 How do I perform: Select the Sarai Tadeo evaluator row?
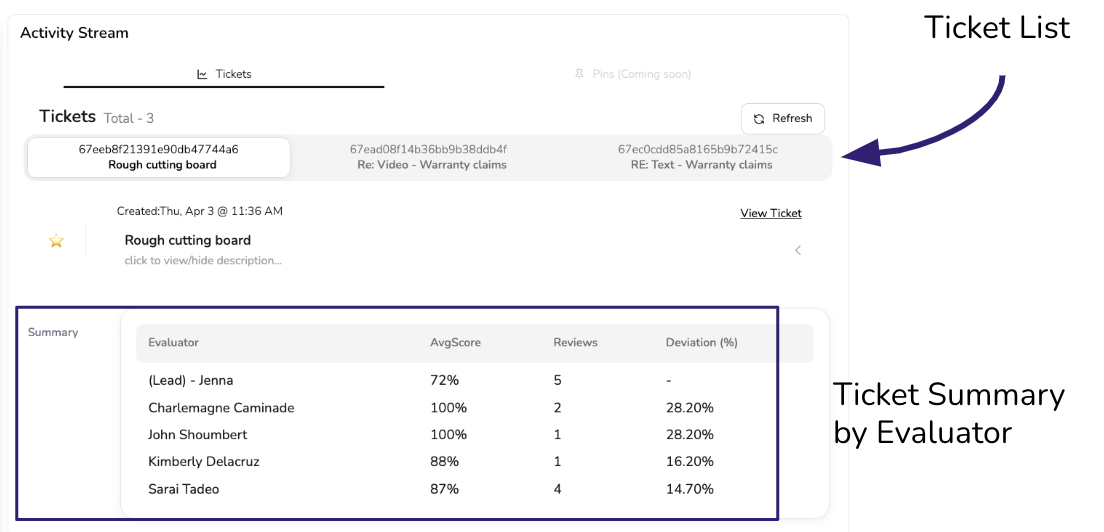coord(183,489)
